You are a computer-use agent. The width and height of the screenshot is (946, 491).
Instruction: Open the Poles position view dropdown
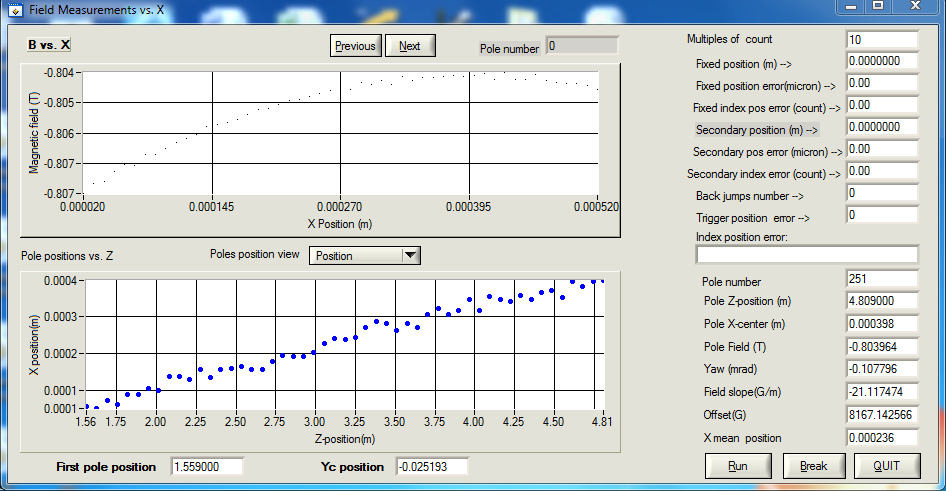click(409, 256)
